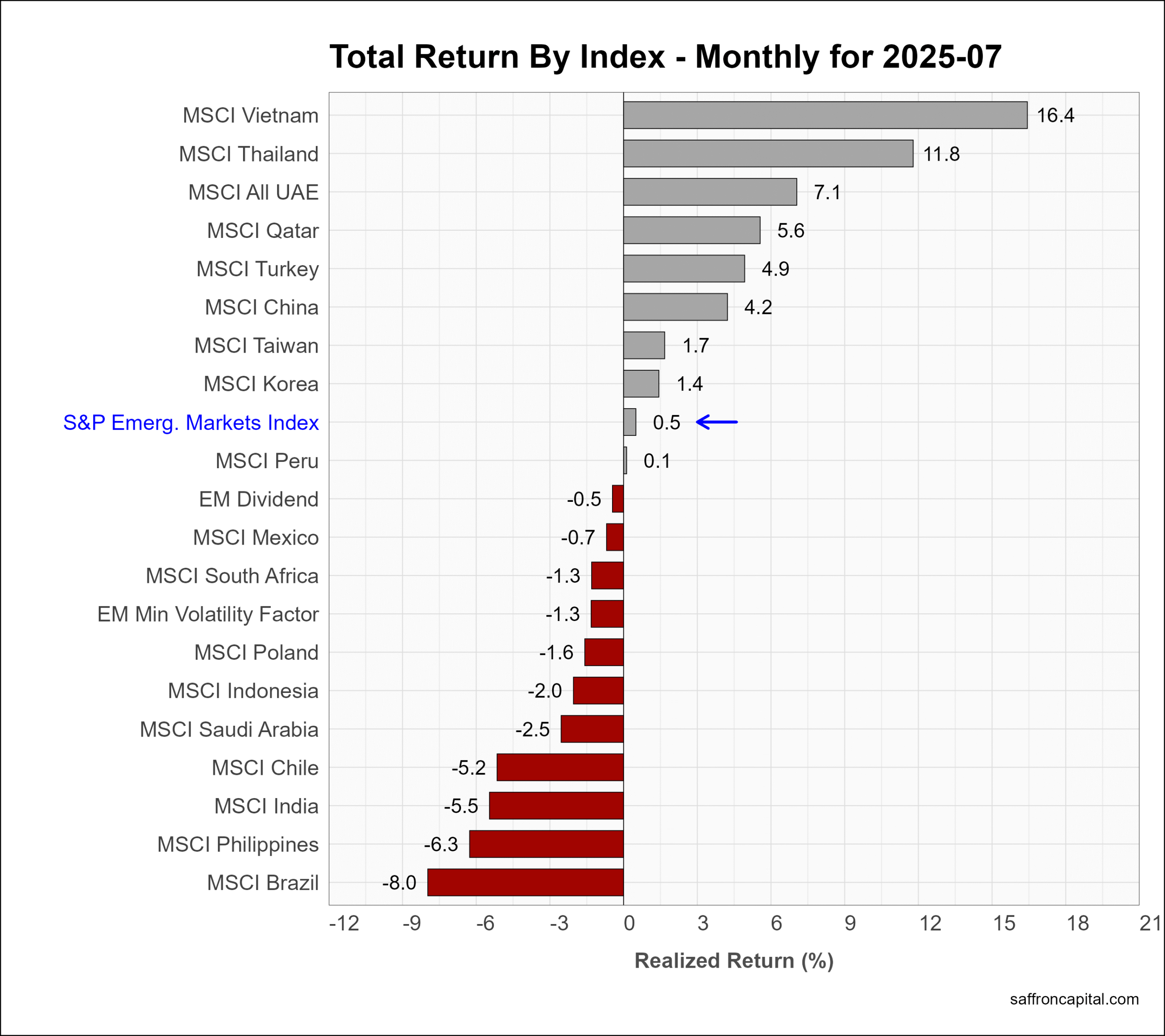Image resolution: width=1165 pixels, height=1036 pixels.
Task: Select the 'MSCI India' row label
Action: pos(267,806)
